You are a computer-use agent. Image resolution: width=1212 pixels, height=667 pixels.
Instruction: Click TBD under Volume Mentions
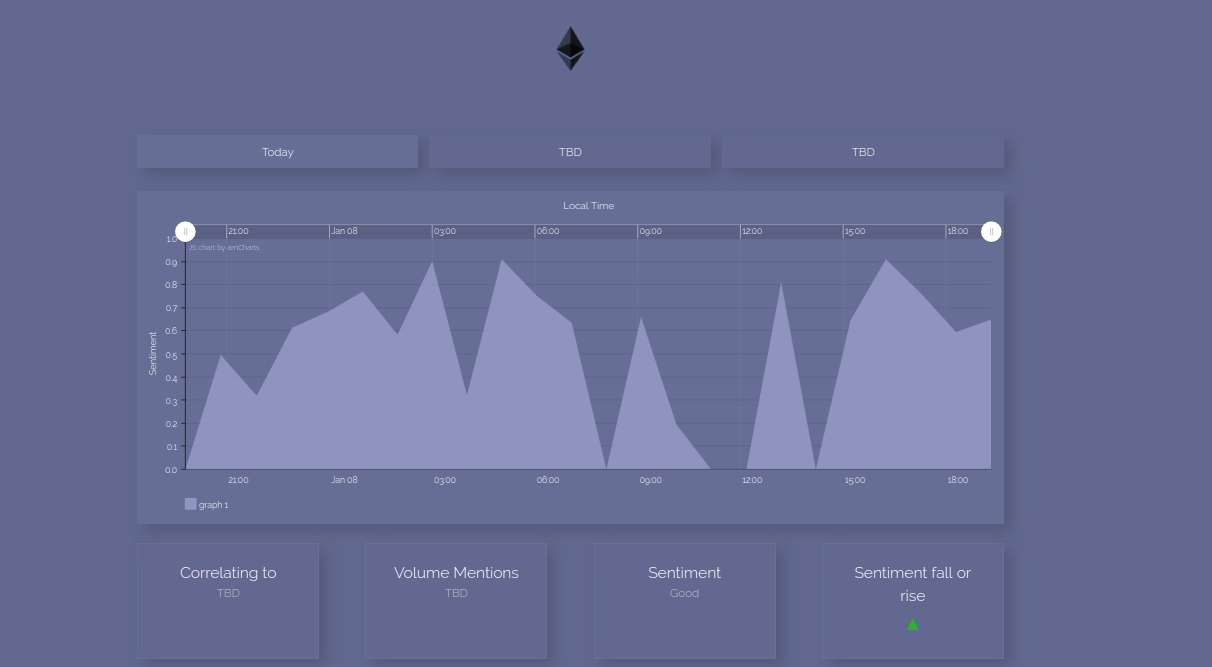coord(456,593)
